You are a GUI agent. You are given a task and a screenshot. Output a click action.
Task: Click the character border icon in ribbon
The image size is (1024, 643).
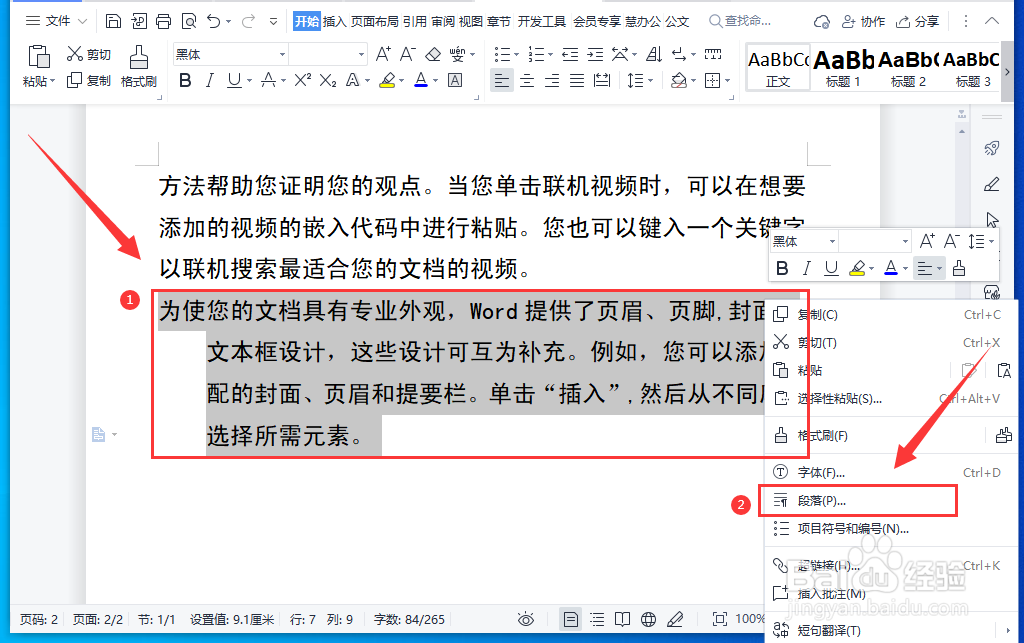(x=455, y=80)
